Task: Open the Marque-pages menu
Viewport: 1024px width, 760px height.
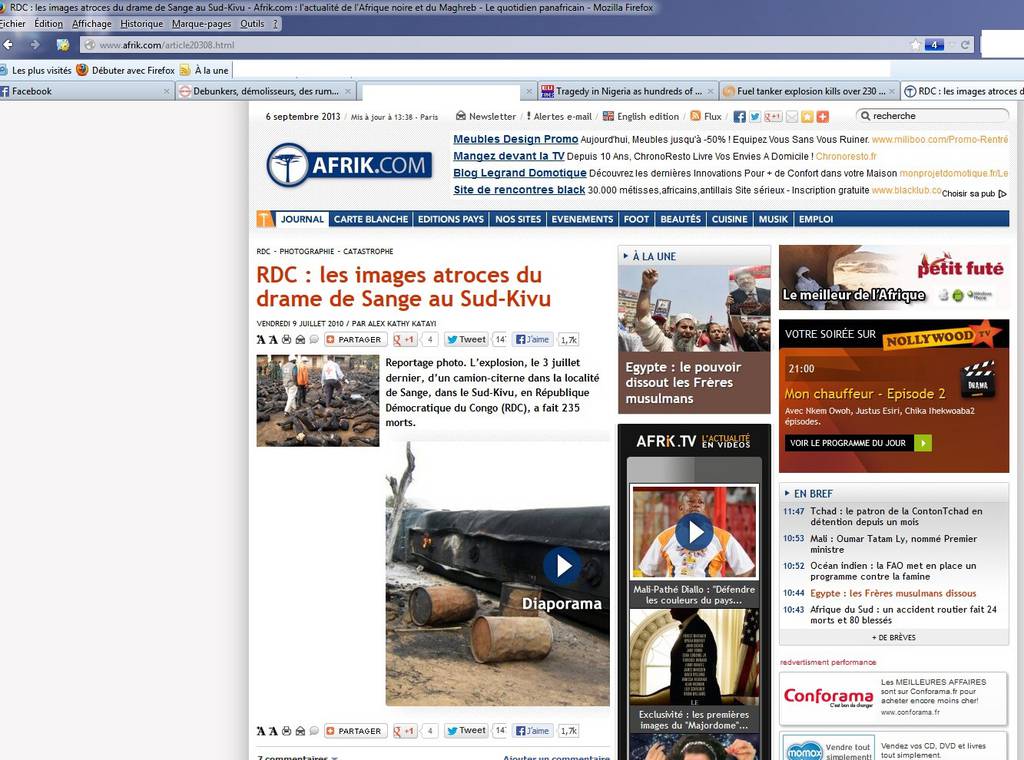Action: point(201,24)
